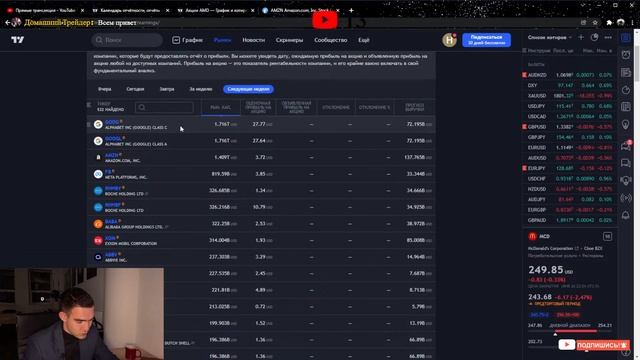Image resolution: width=640 pixels, height=360 pixels.
Task: Click the user profile avatar
Action: [449, 40]
